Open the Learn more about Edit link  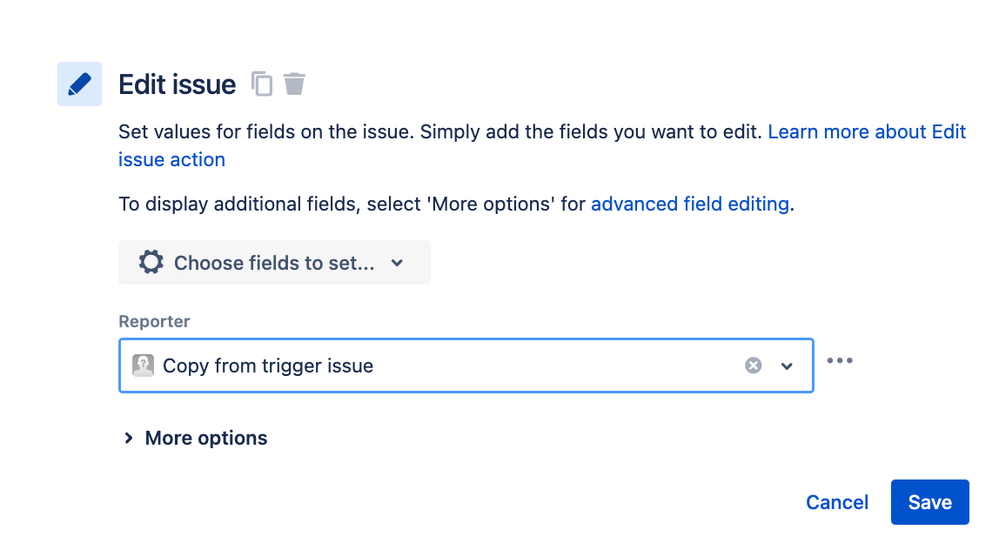coord(867,131)
